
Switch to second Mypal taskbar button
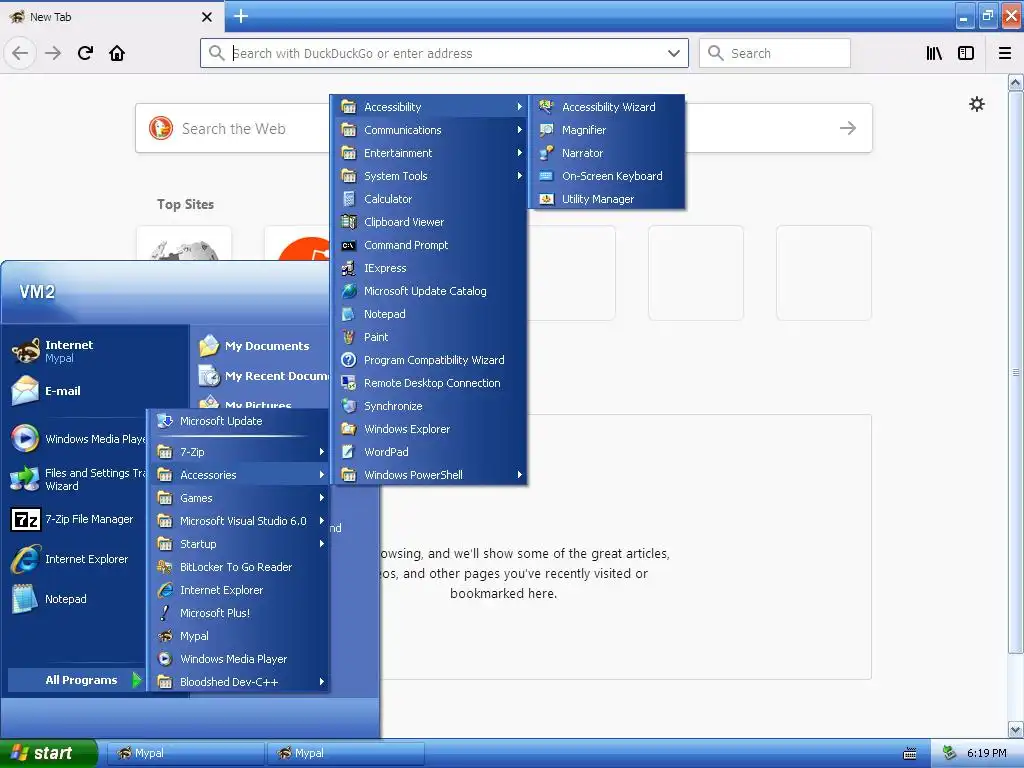(345, 753)
